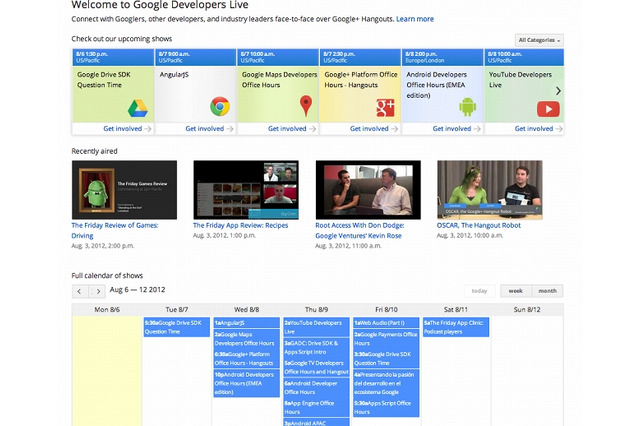The image size is (640, 426).
Task: Click the Google+ icon on the Platform Office Hours card
Action: tap(385, 108)
